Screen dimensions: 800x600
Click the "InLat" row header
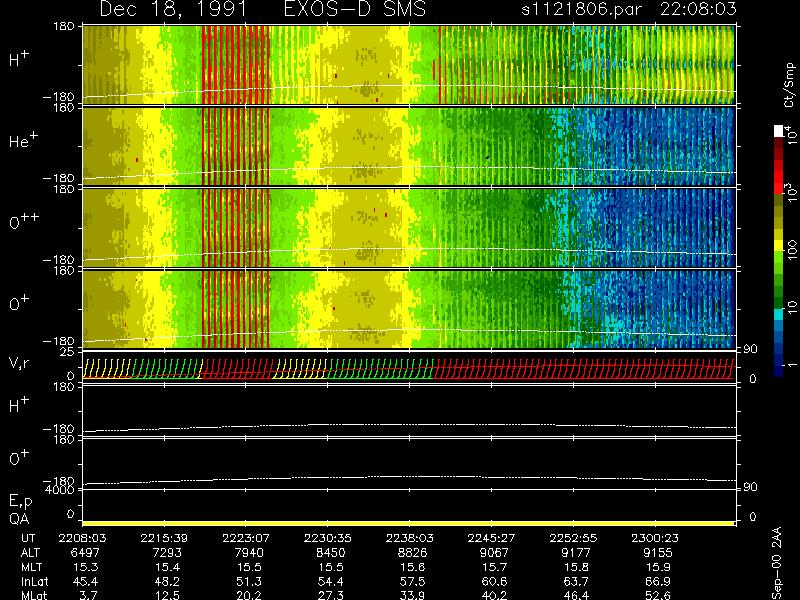(x=34, y=581)
